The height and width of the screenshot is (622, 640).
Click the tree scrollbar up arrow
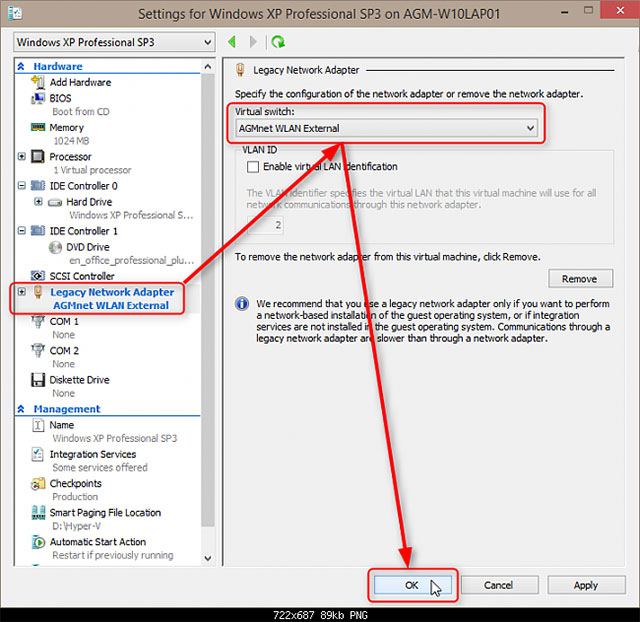pos(208,67)
